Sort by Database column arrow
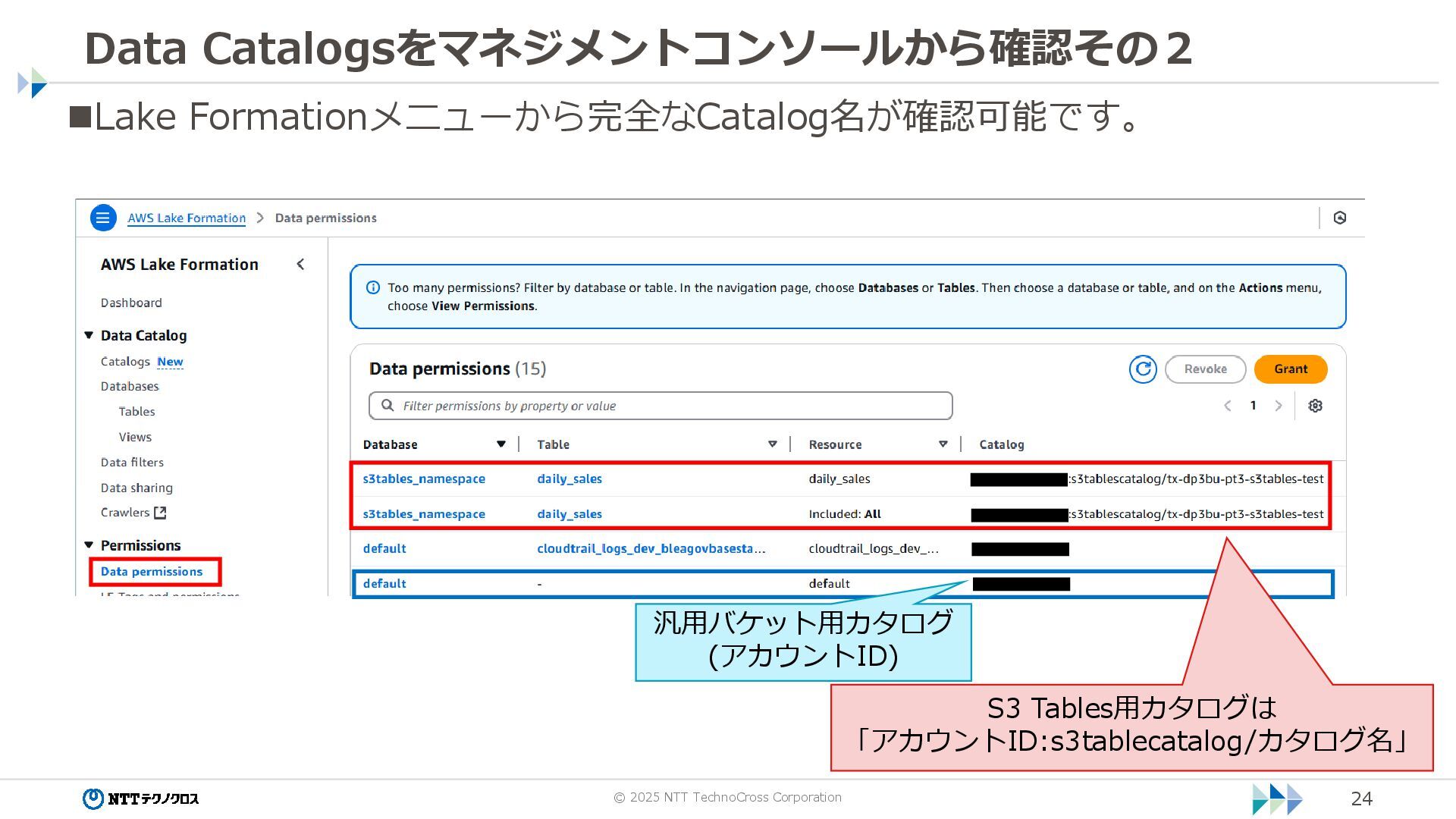This screenshot has height=819, width=1456. tap(500, 444)
